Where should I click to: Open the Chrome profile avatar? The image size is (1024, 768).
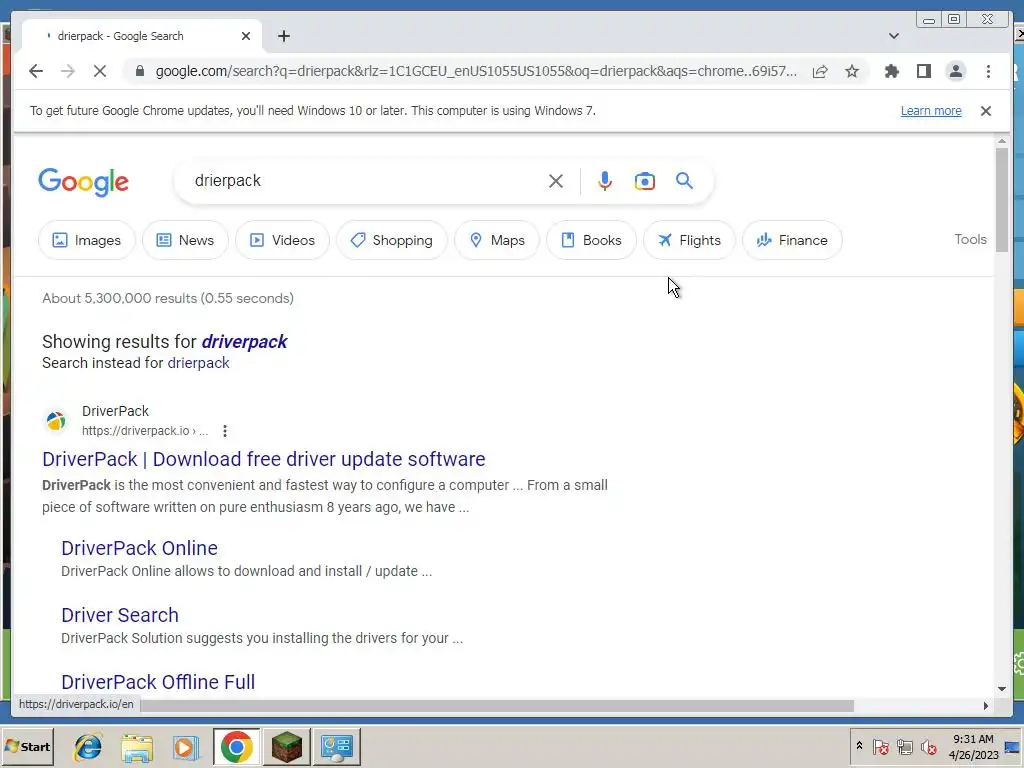[955, 71]
